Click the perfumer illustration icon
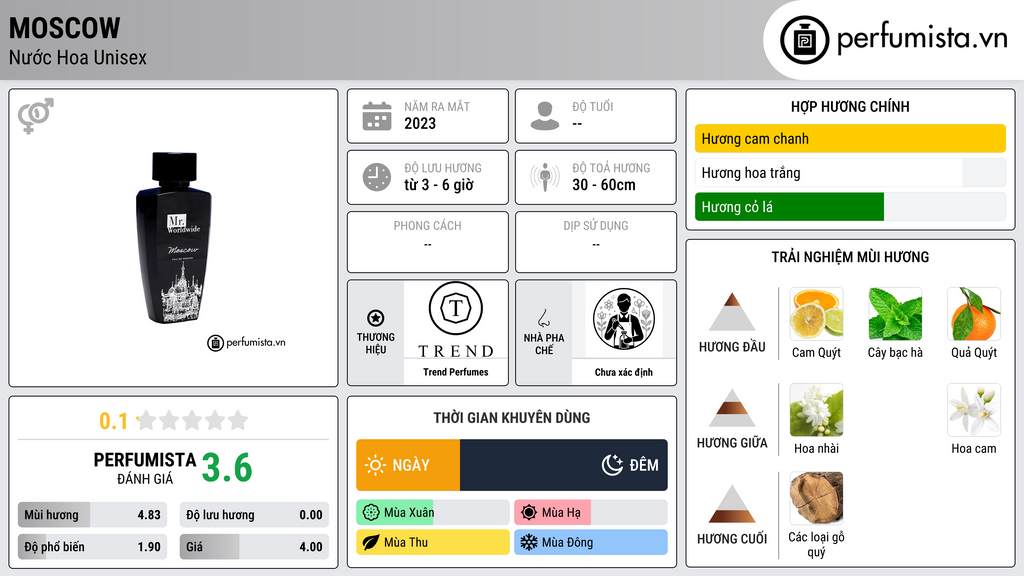 624,319
